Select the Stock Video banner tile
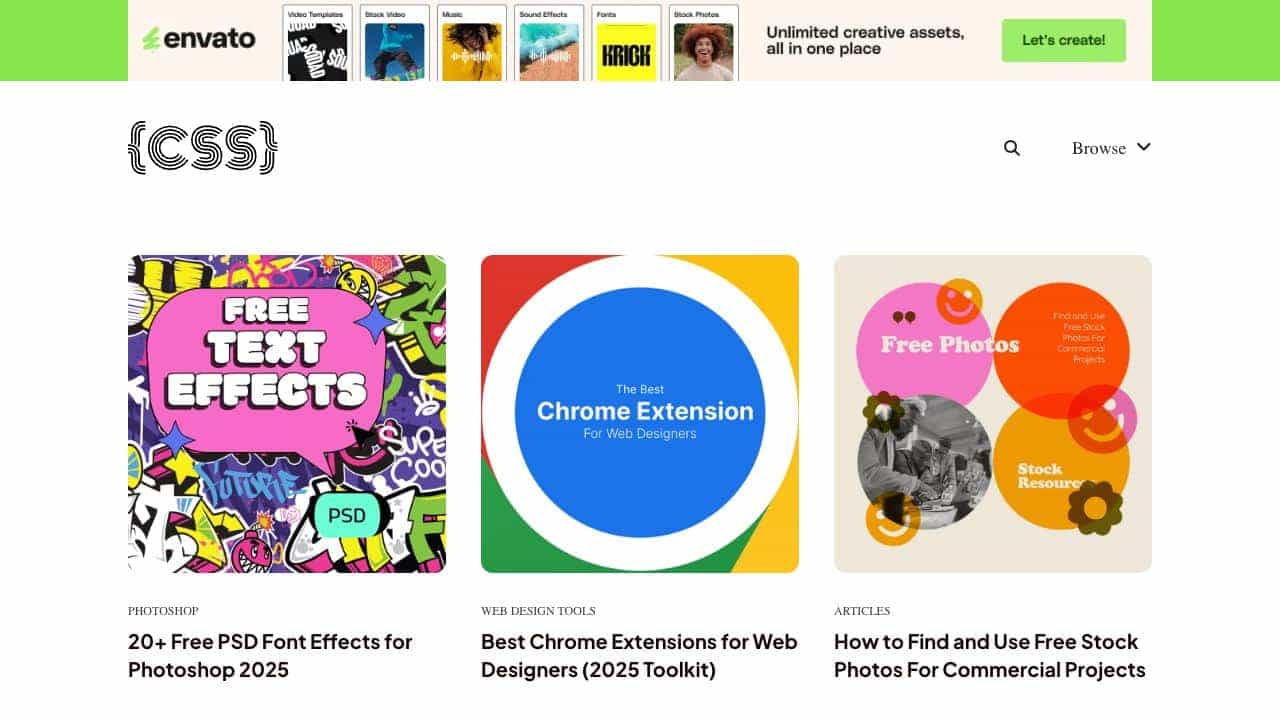 (395, 43)
